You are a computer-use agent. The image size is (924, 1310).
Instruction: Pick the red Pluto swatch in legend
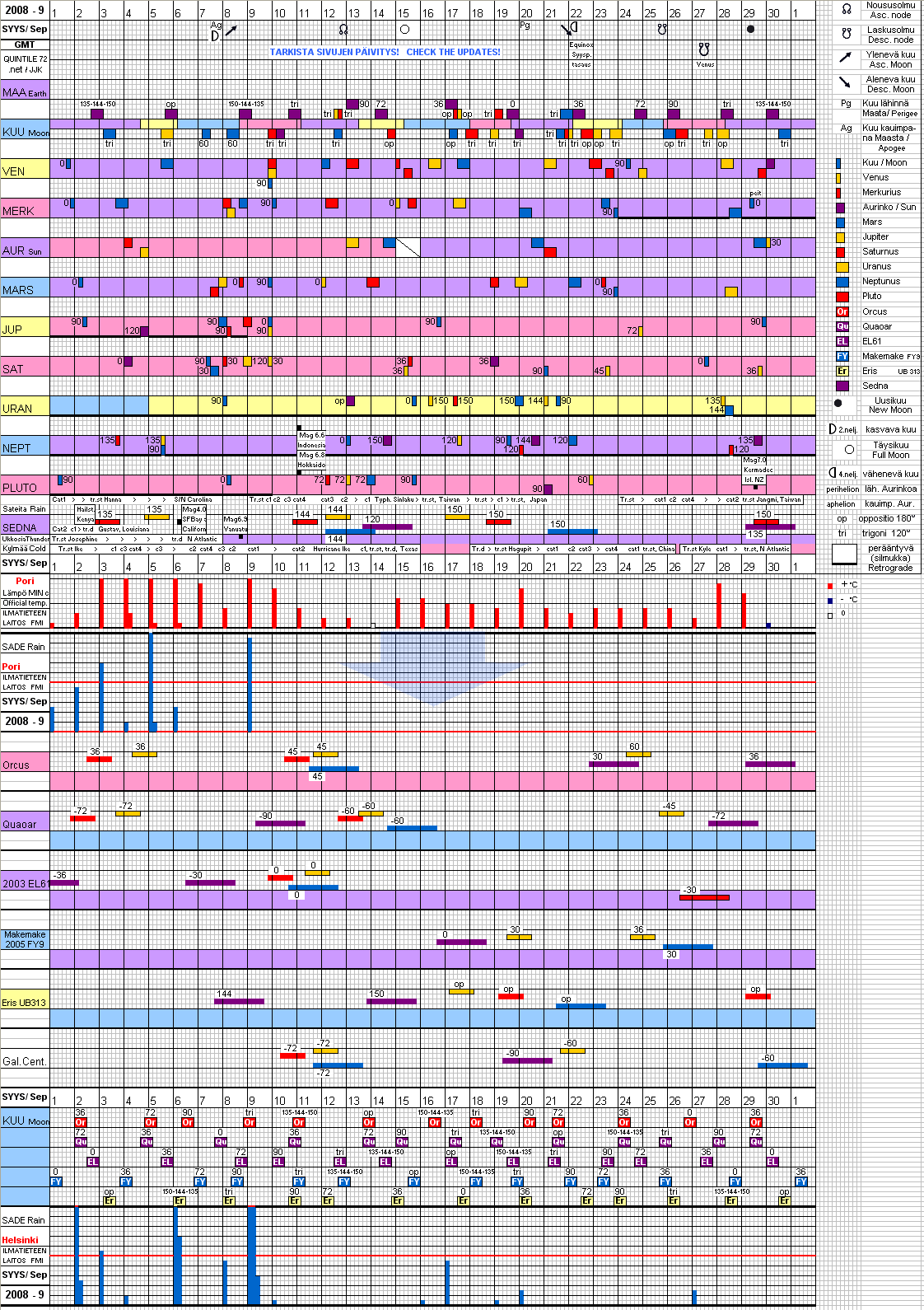tap(842, 297)
